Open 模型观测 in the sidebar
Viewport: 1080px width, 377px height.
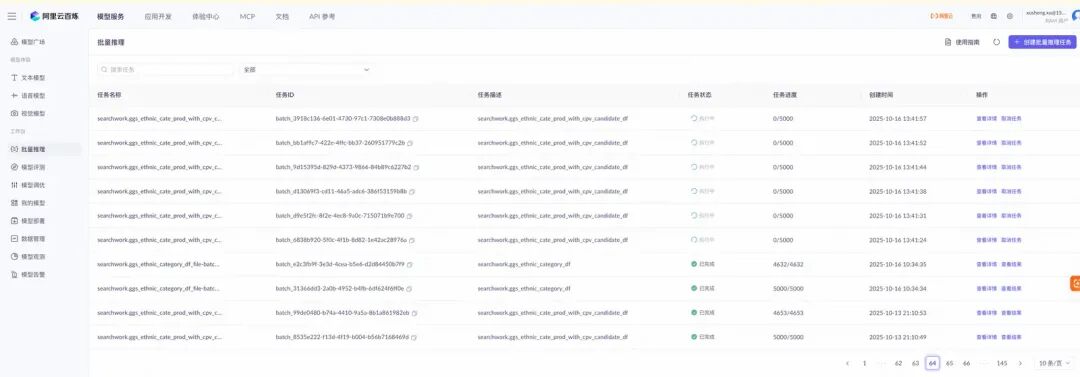coord(28,256)
